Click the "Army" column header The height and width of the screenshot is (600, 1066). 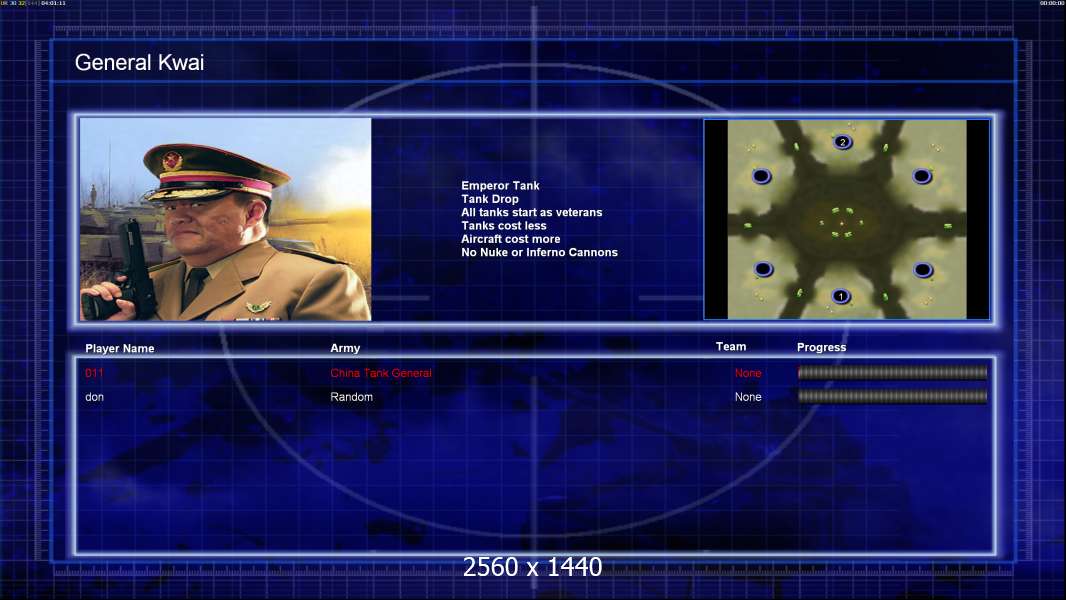click(345, 348)
